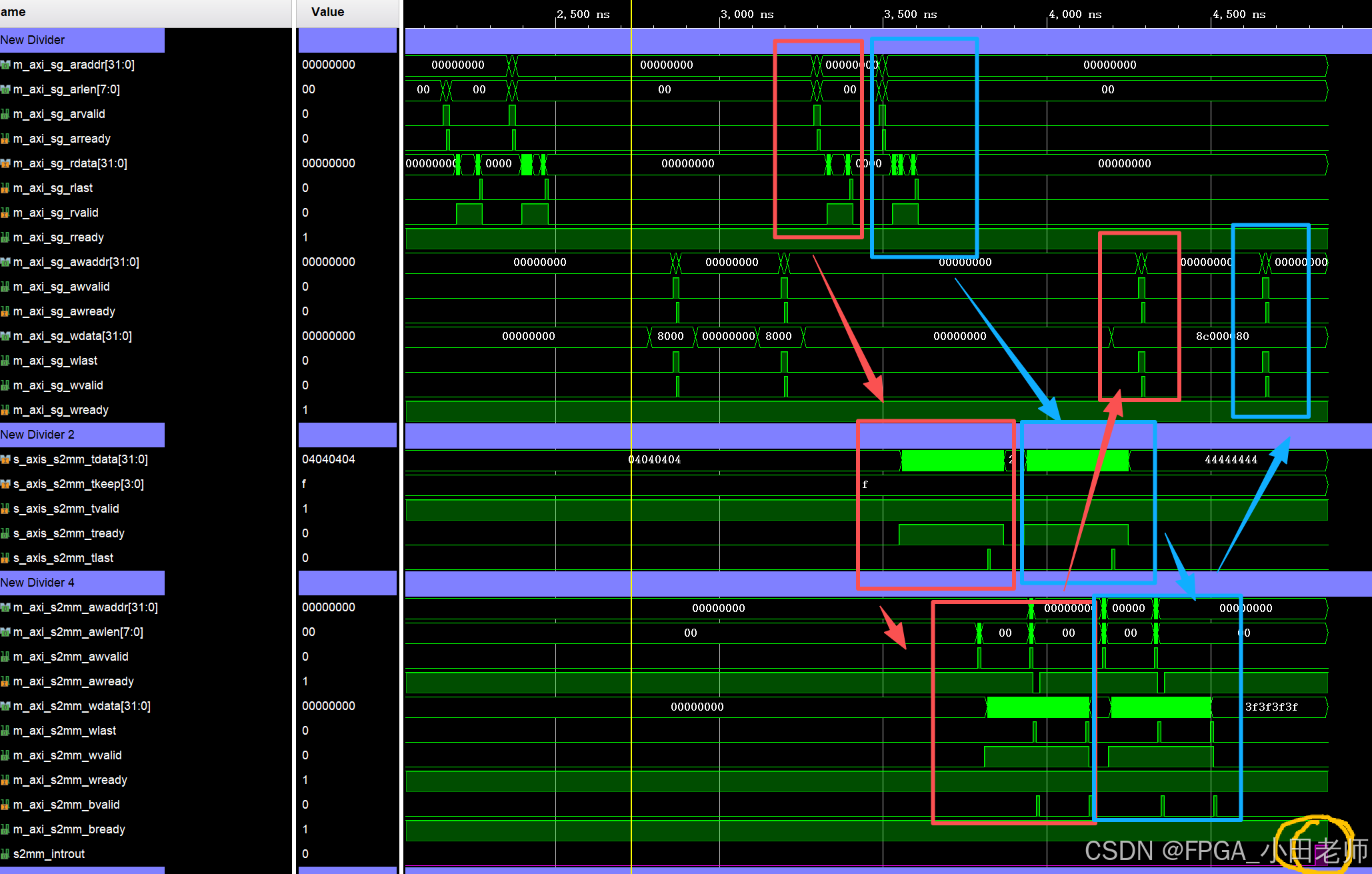Viewport: 1372px width, 874px height.
Task: Click the m_axi_sg_wready signal icon
Action: [x=5, y=410]
